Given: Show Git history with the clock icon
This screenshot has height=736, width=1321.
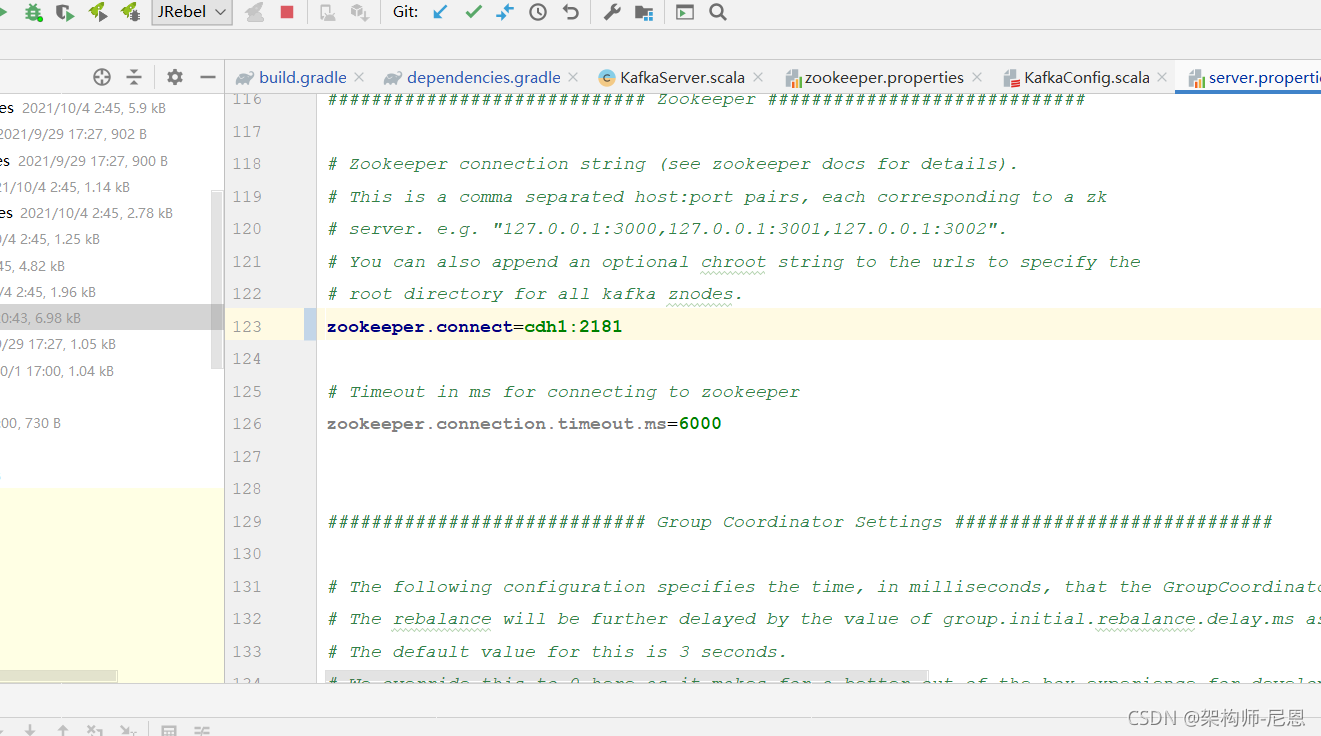Looking at the screenshot, I should click(x=538, y=12).
